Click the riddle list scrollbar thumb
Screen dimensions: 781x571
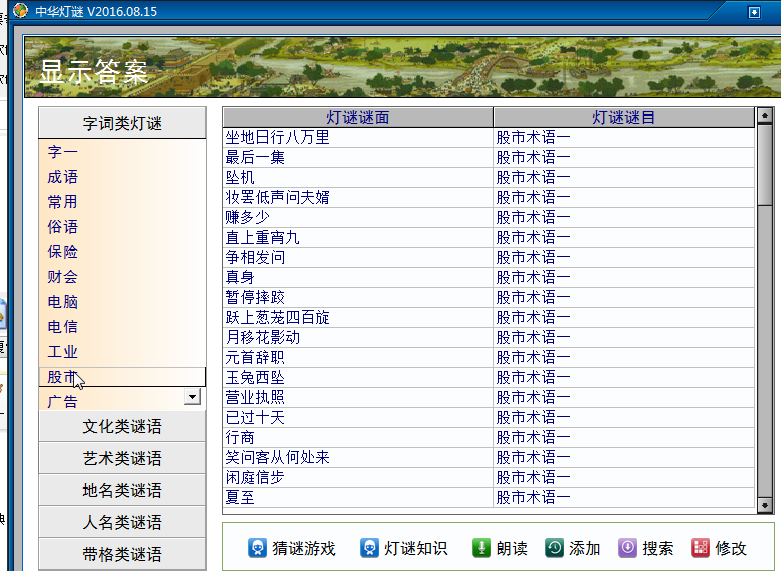pos(765,164)
